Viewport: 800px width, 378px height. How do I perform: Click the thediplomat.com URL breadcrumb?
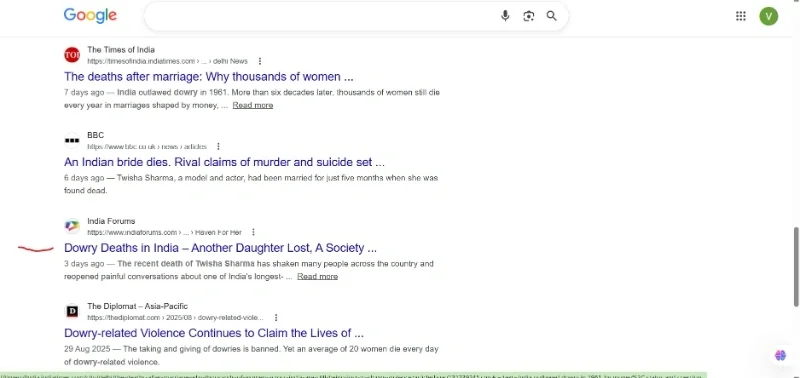176,317
